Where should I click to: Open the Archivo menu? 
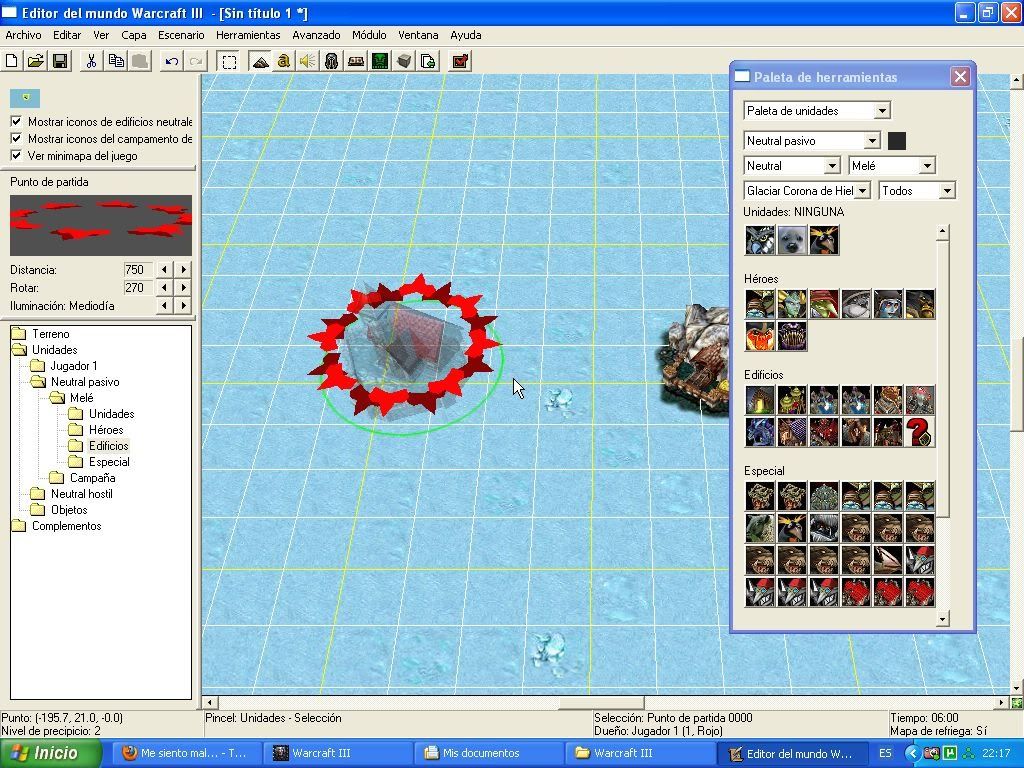click(x=23, y=35)
